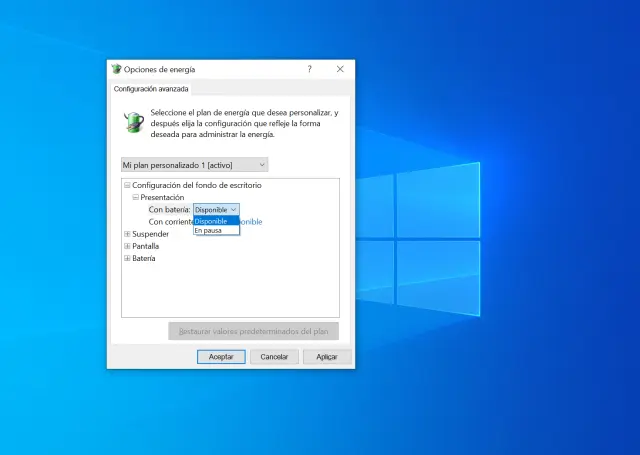The height and width of the screenshot is (455, 640).
Task: Click the power options icon in title bar
Action: [x=116, y=69]
